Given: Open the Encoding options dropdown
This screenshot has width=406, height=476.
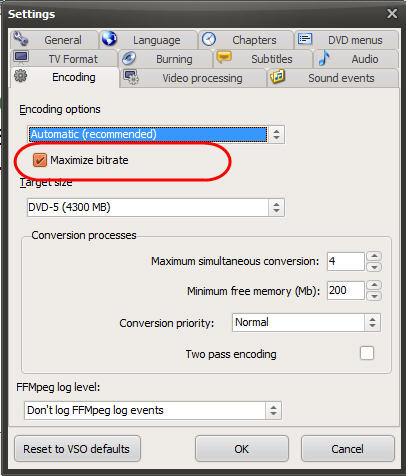Looking at the screenshot, I should click(x=156, y=134).
